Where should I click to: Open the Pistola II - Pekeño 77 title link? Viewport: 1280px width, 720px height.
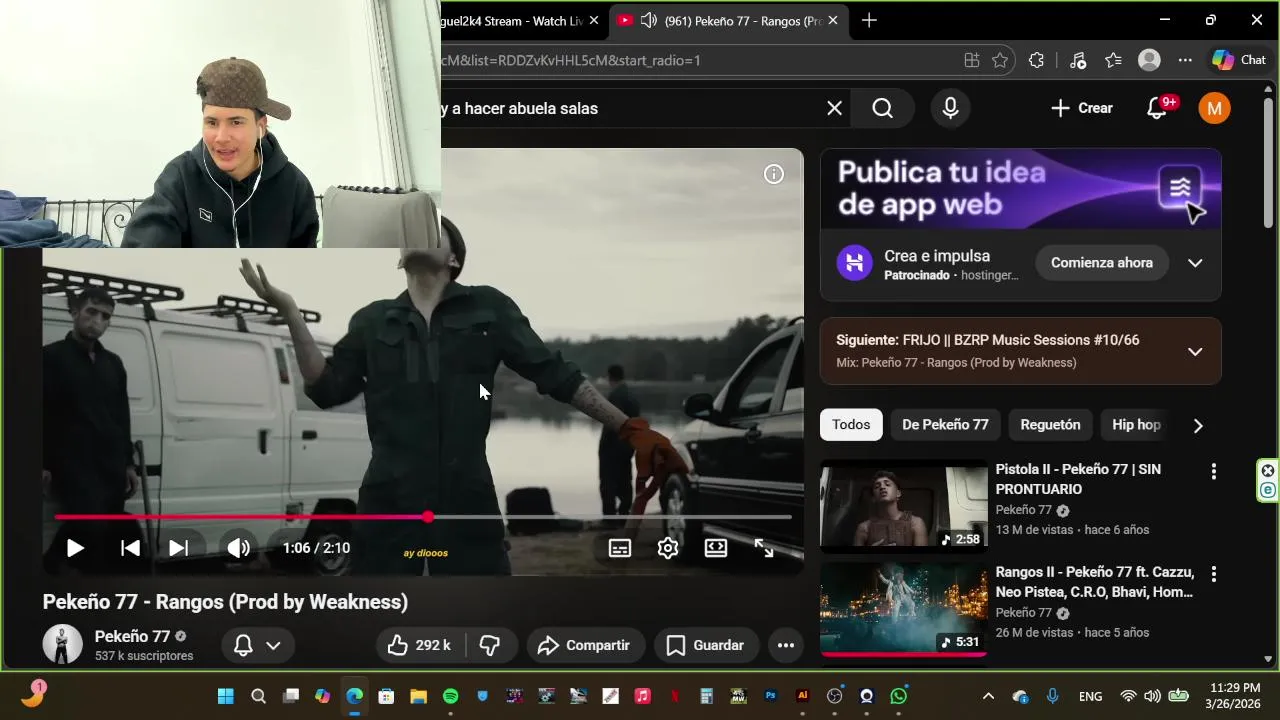[1078, 479]
